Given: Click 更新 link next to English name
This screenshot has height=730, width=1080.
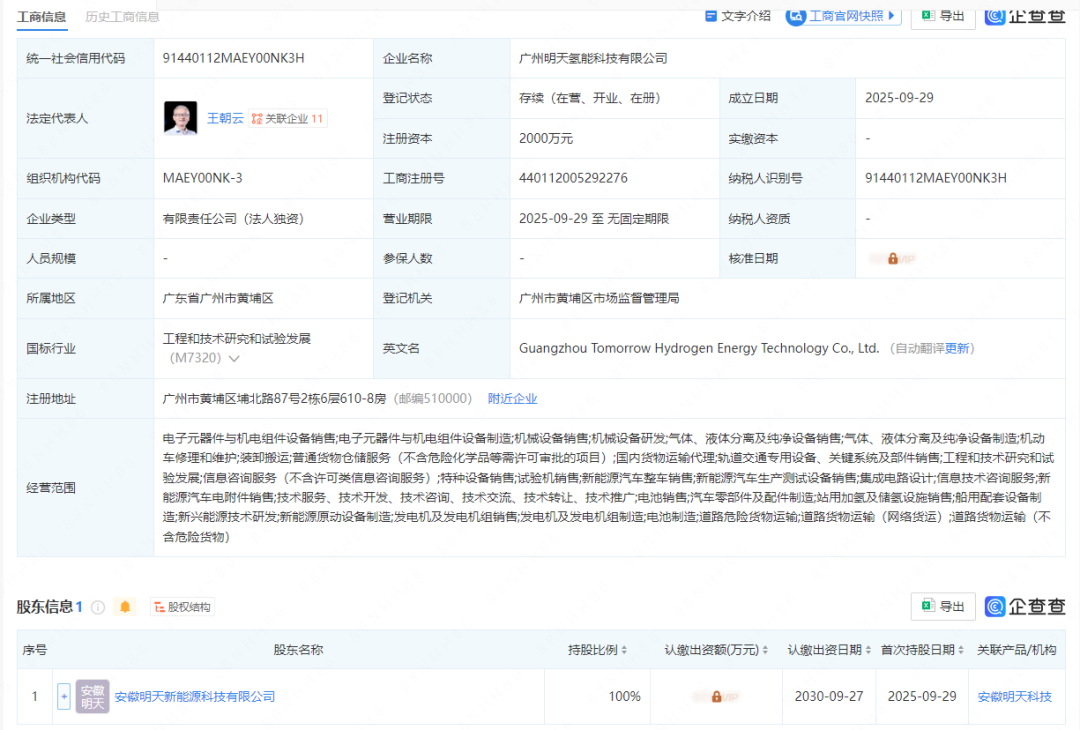Looking at the screenshot, I should (957, 348).
